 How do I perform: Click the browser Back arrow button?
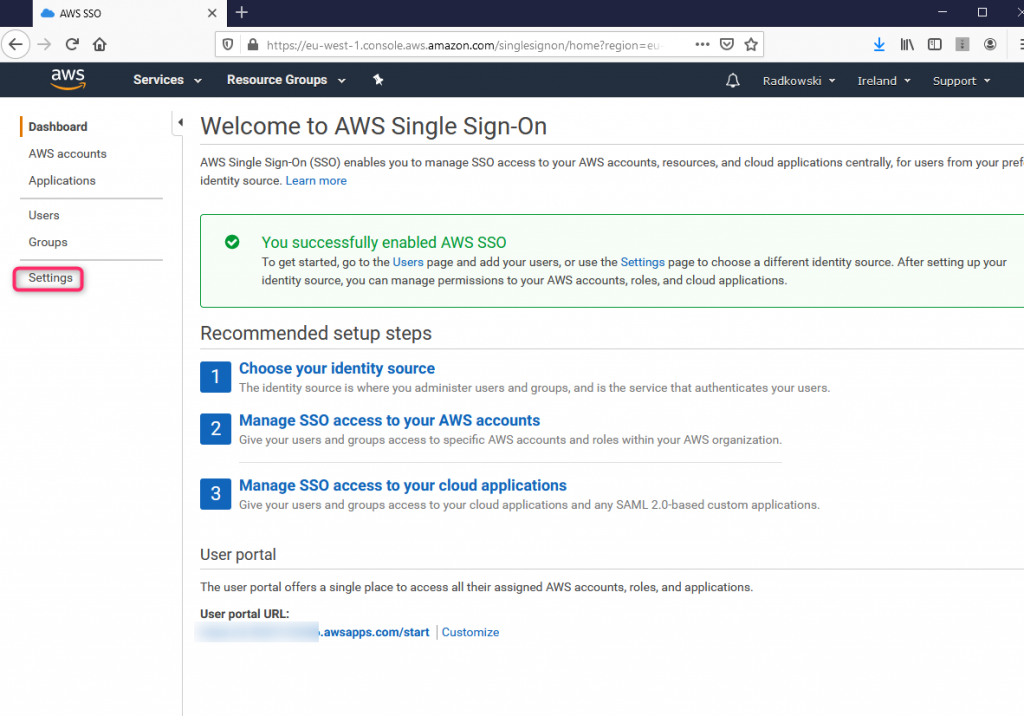coord(16,44)
